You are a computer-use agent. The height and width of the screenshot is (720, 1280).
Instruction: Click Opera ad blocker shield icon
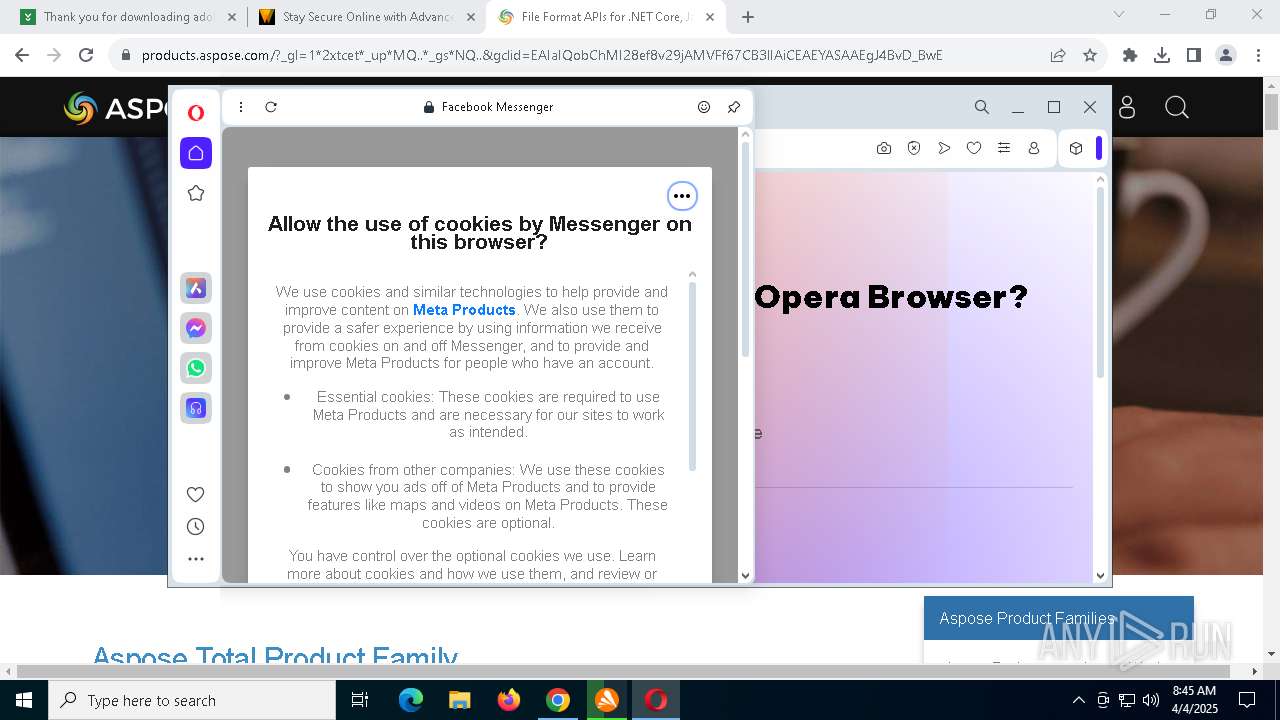914,148
